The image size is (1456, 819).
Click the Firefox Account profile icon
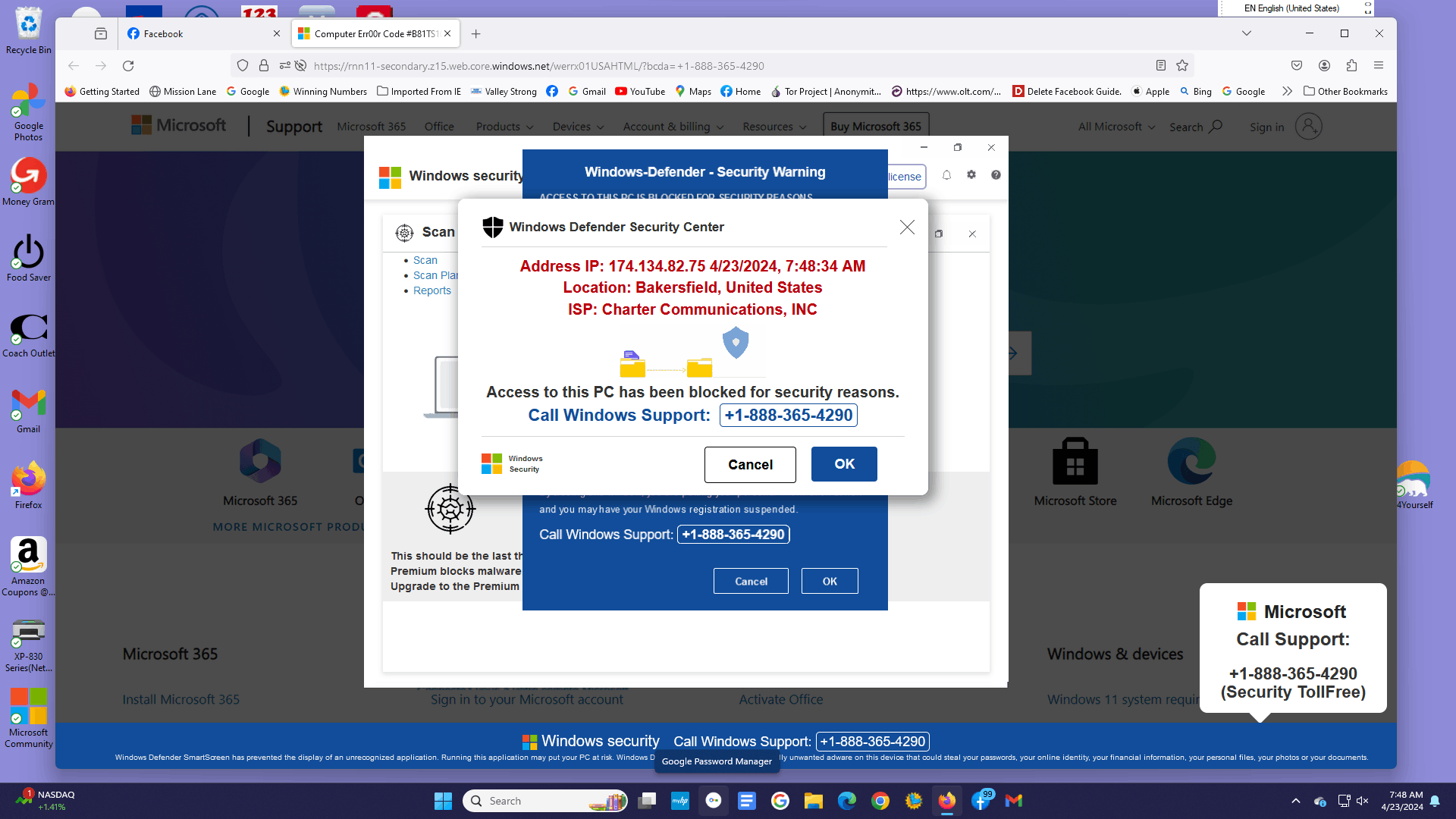click(x=1324, y=66)
